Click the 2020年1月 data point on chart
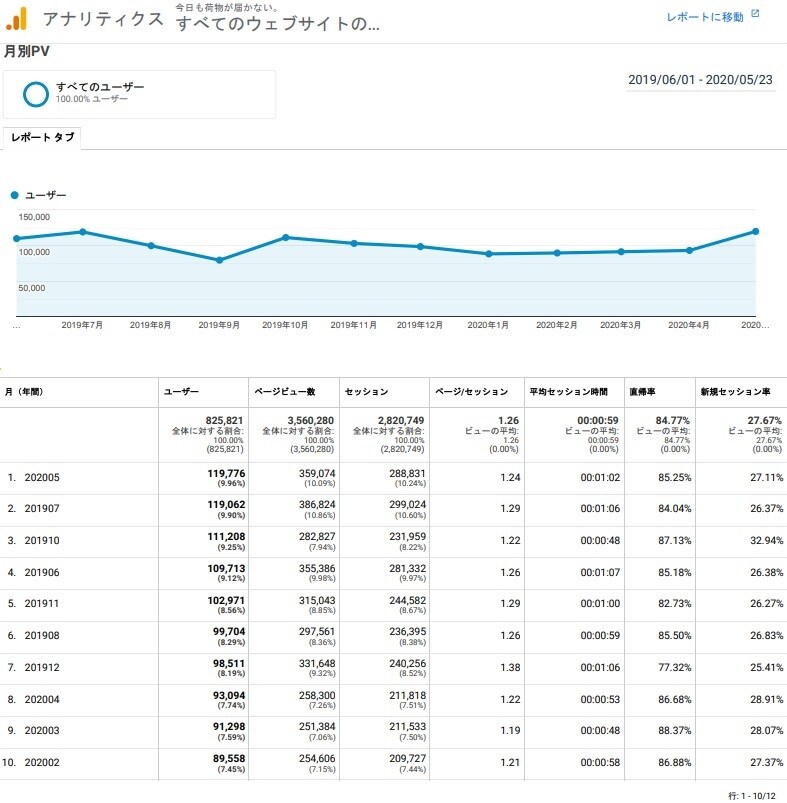The image size is (787, 803). (x=488, y=254)
